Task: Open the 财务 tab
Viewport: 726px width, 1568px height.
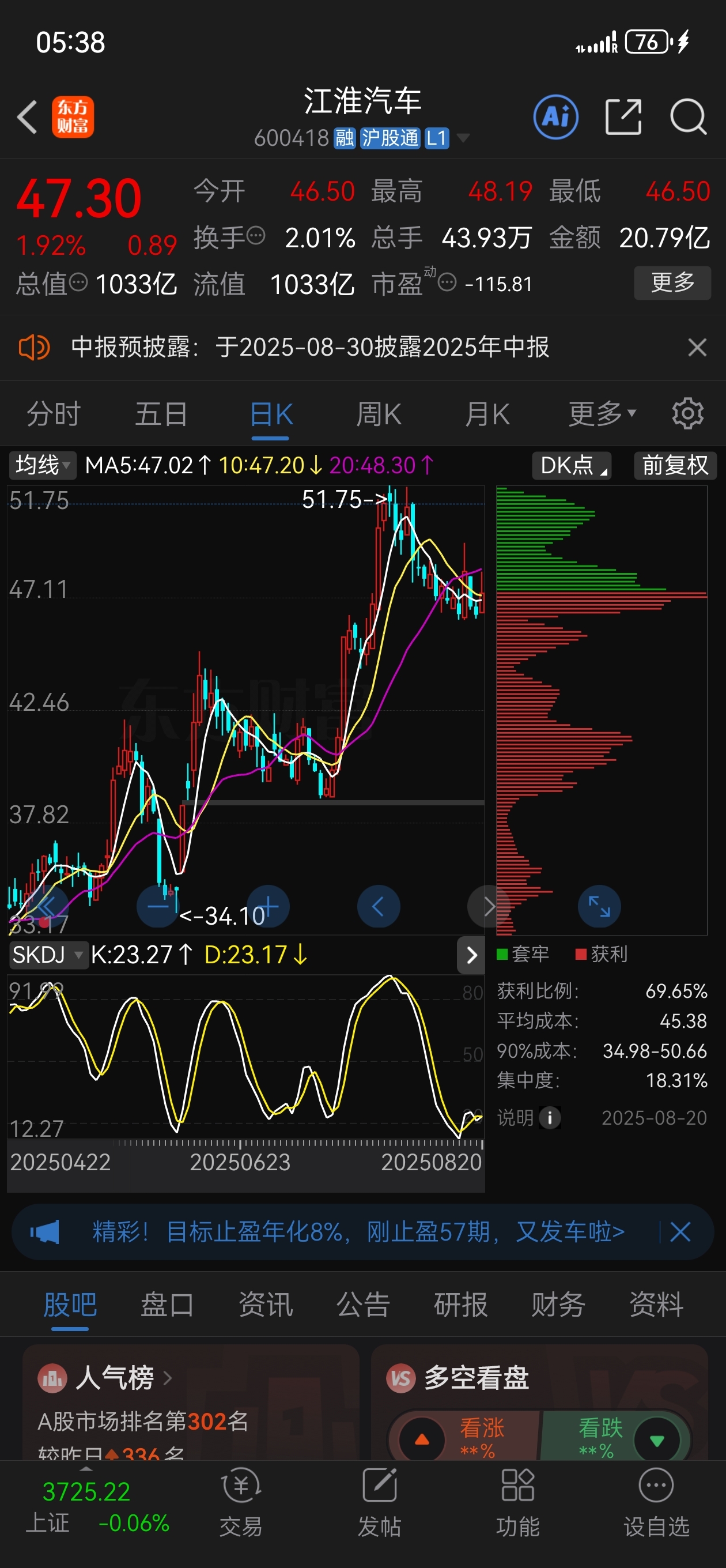Action: pyautogui.click(x=558, y=1305)
